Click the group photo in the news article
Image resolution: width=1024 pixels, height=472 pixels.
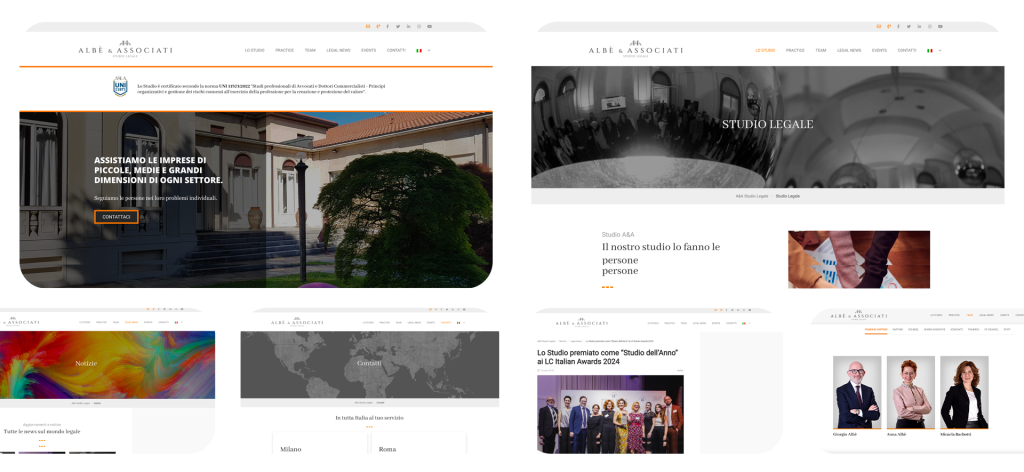pos(611,414)
